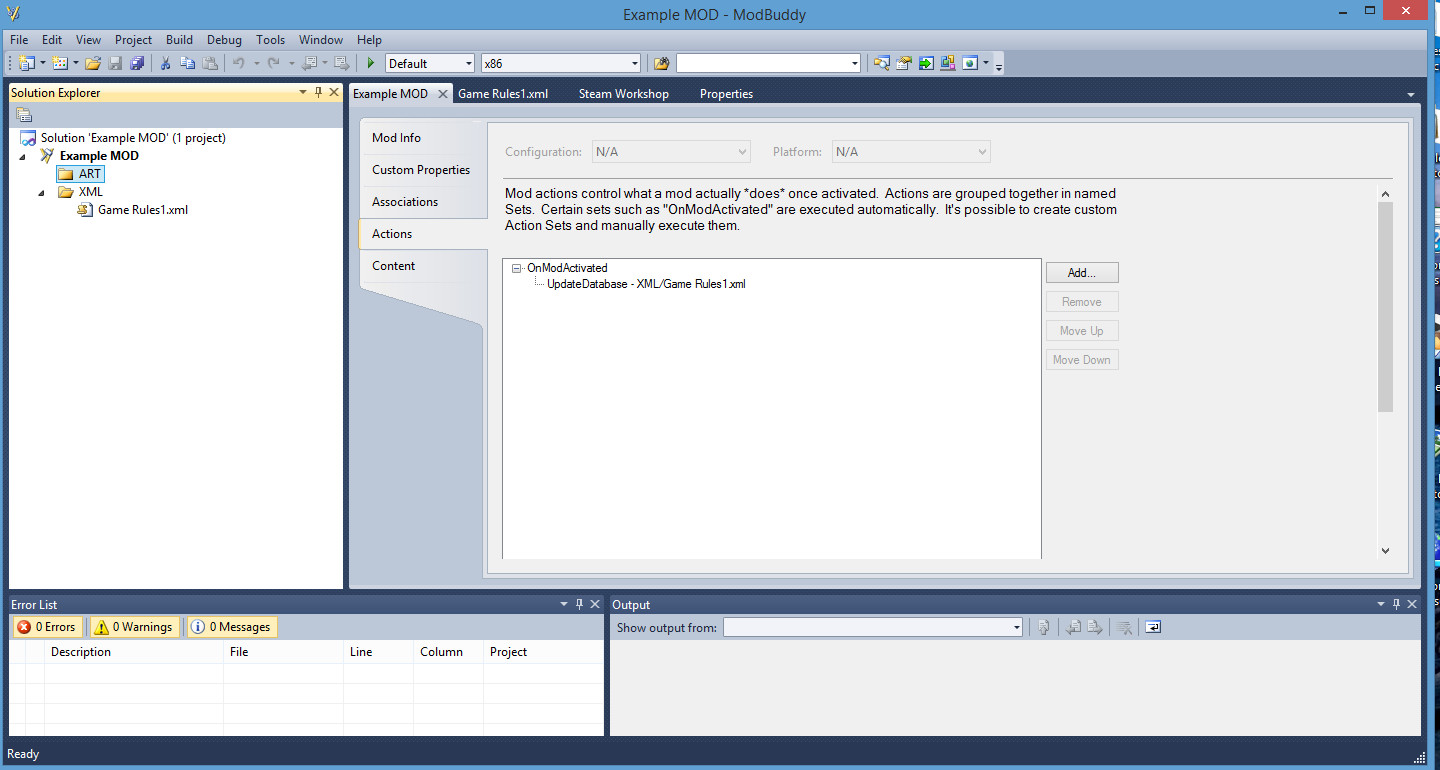
Task: Open the Tools menu
Action: point(270,40)
